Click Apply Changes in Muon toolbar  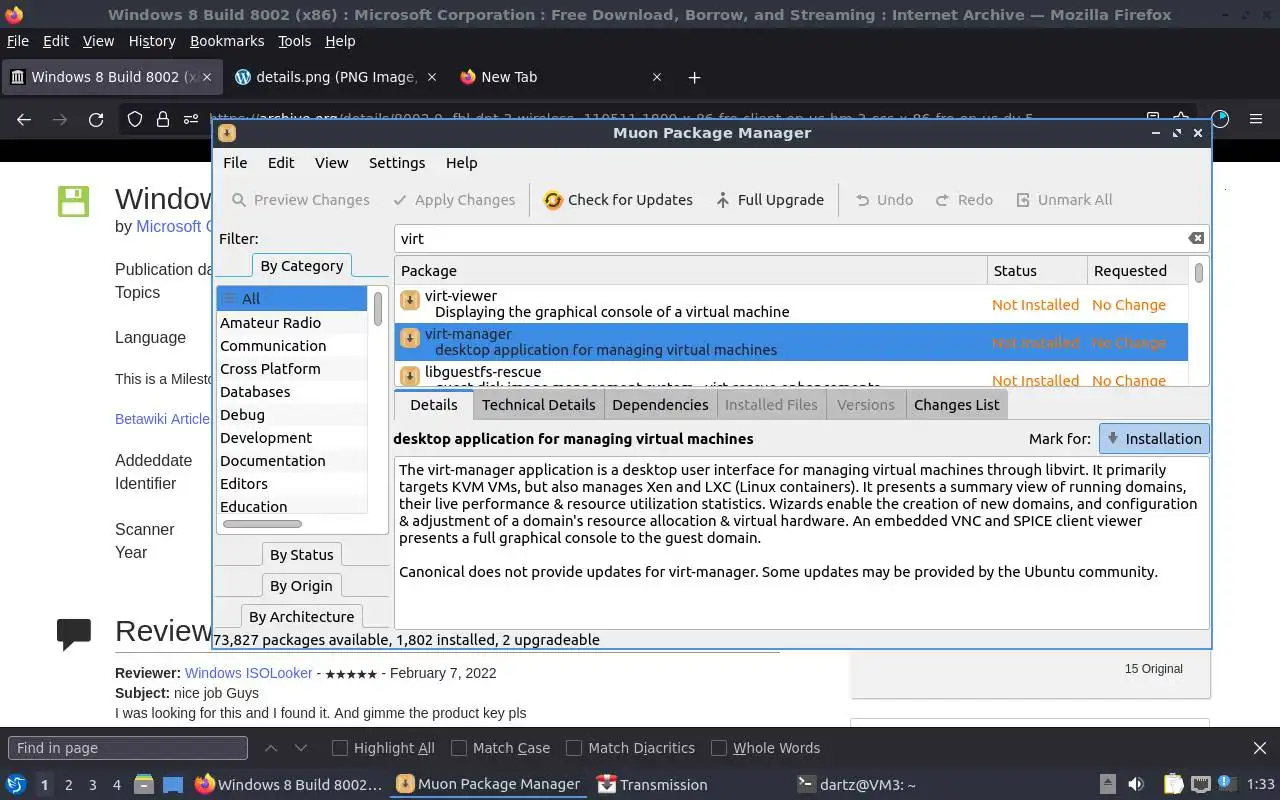click(x=454, y=200)
